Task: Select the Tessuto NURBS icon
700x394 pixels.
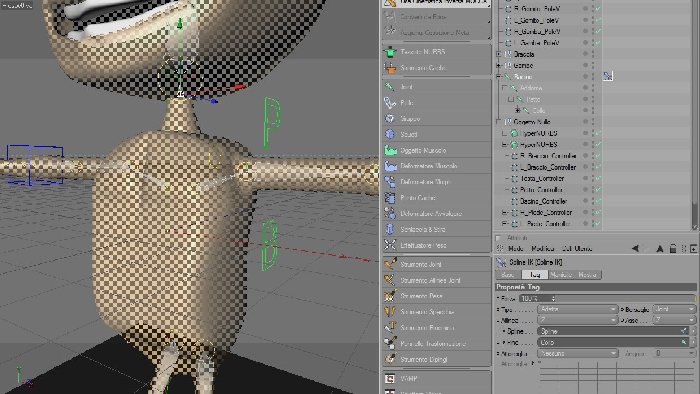Action: point(390,52)
